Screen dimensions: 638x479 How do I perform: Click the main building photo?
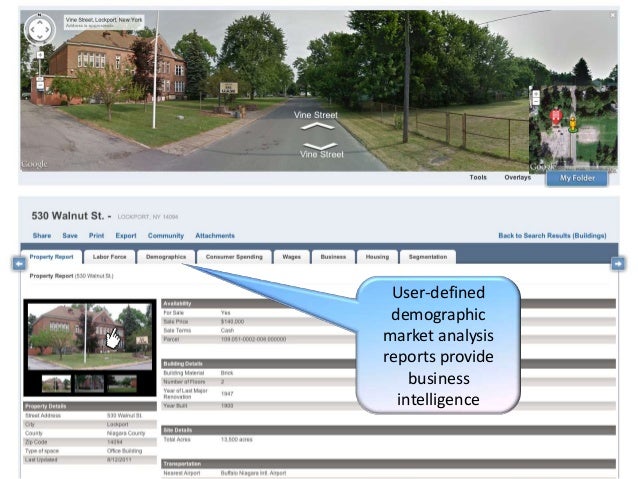pyautogui.click(x=89, y=336)
